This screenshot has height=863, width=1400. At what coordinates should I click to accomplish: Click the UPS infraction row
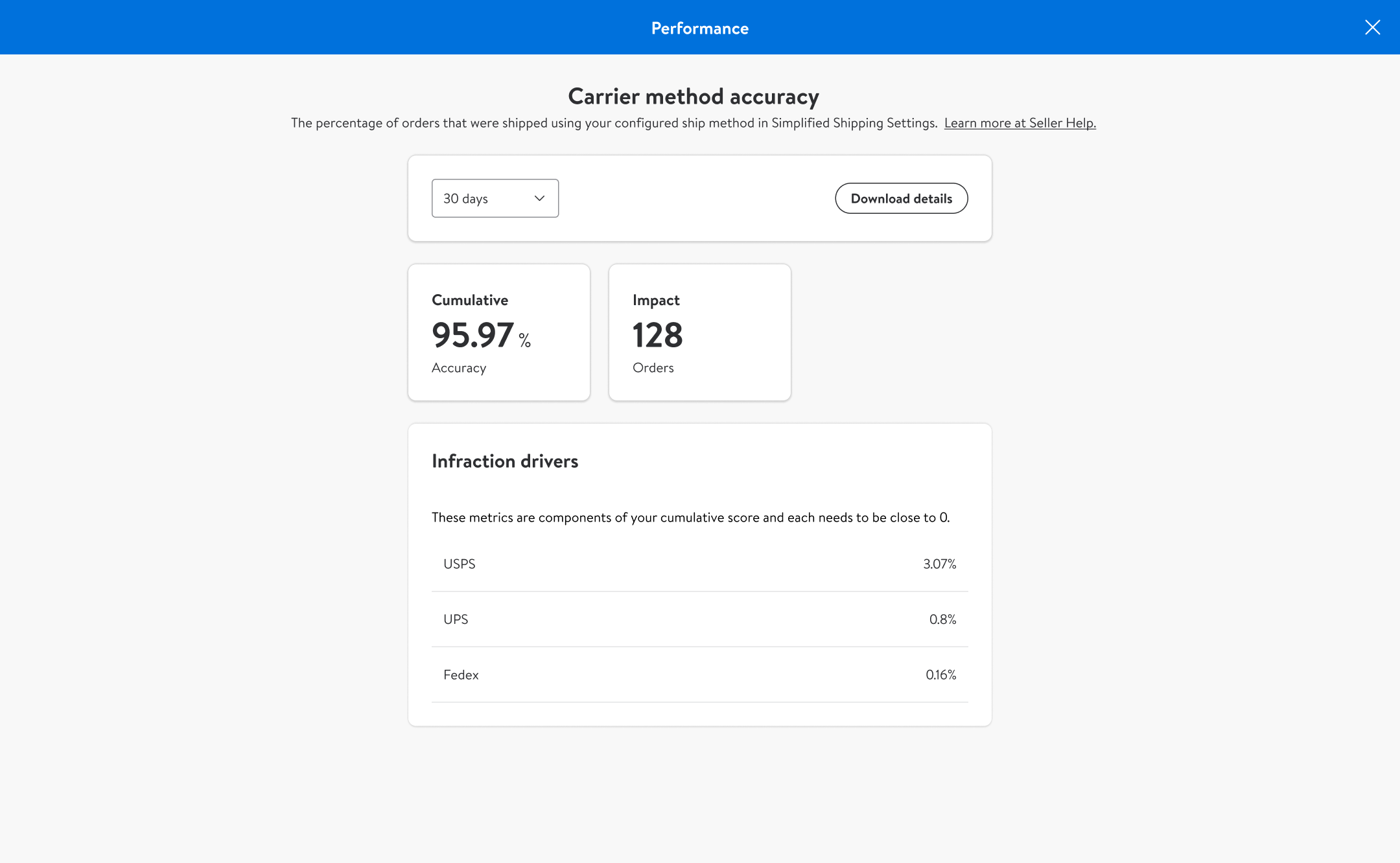[699, 619]
